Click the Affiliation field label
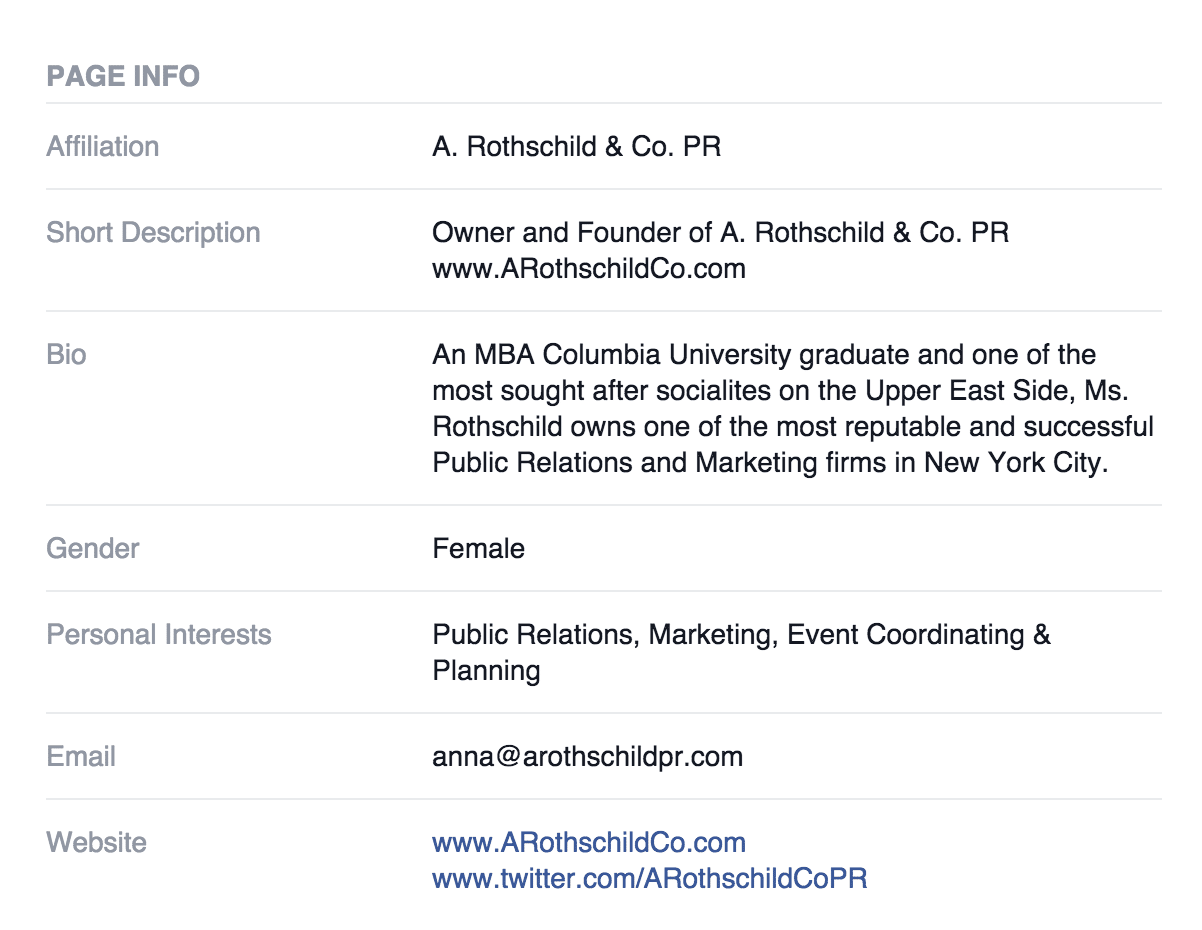The height and width of the screenshot is (930, 1202). [x=103, y=147]
